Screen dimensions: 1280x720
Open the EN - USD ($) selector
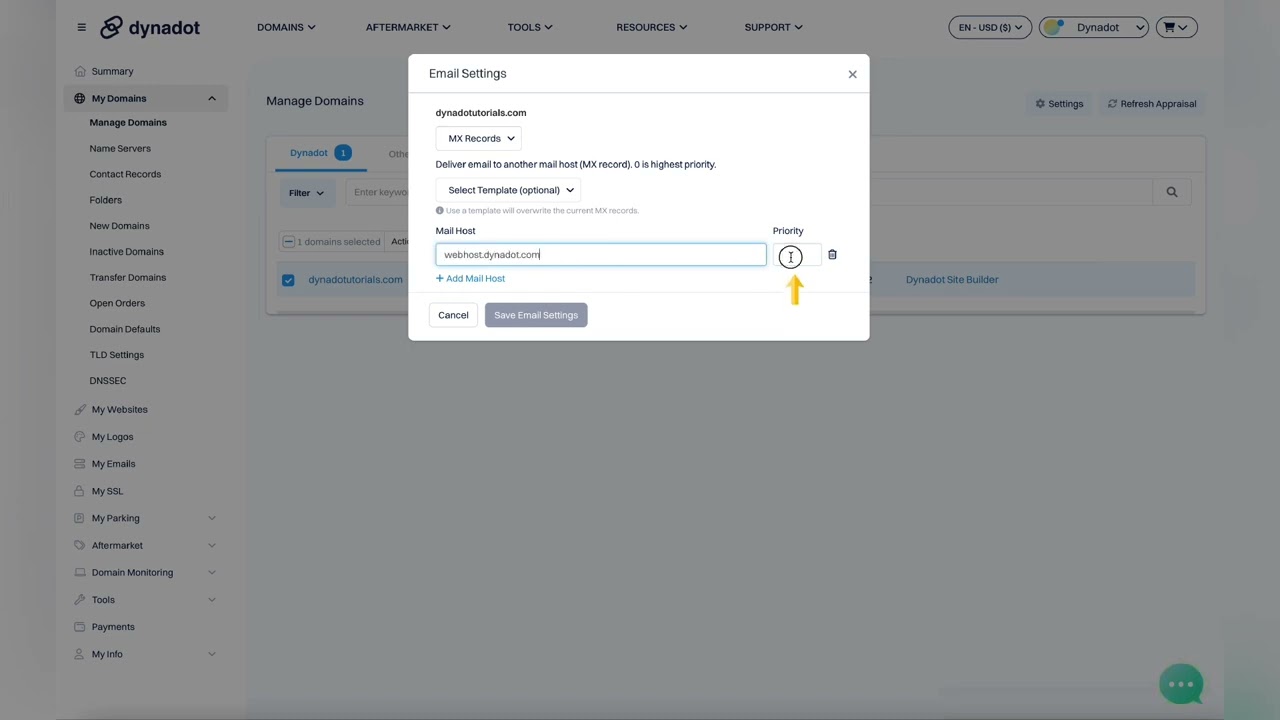point(989,27)
